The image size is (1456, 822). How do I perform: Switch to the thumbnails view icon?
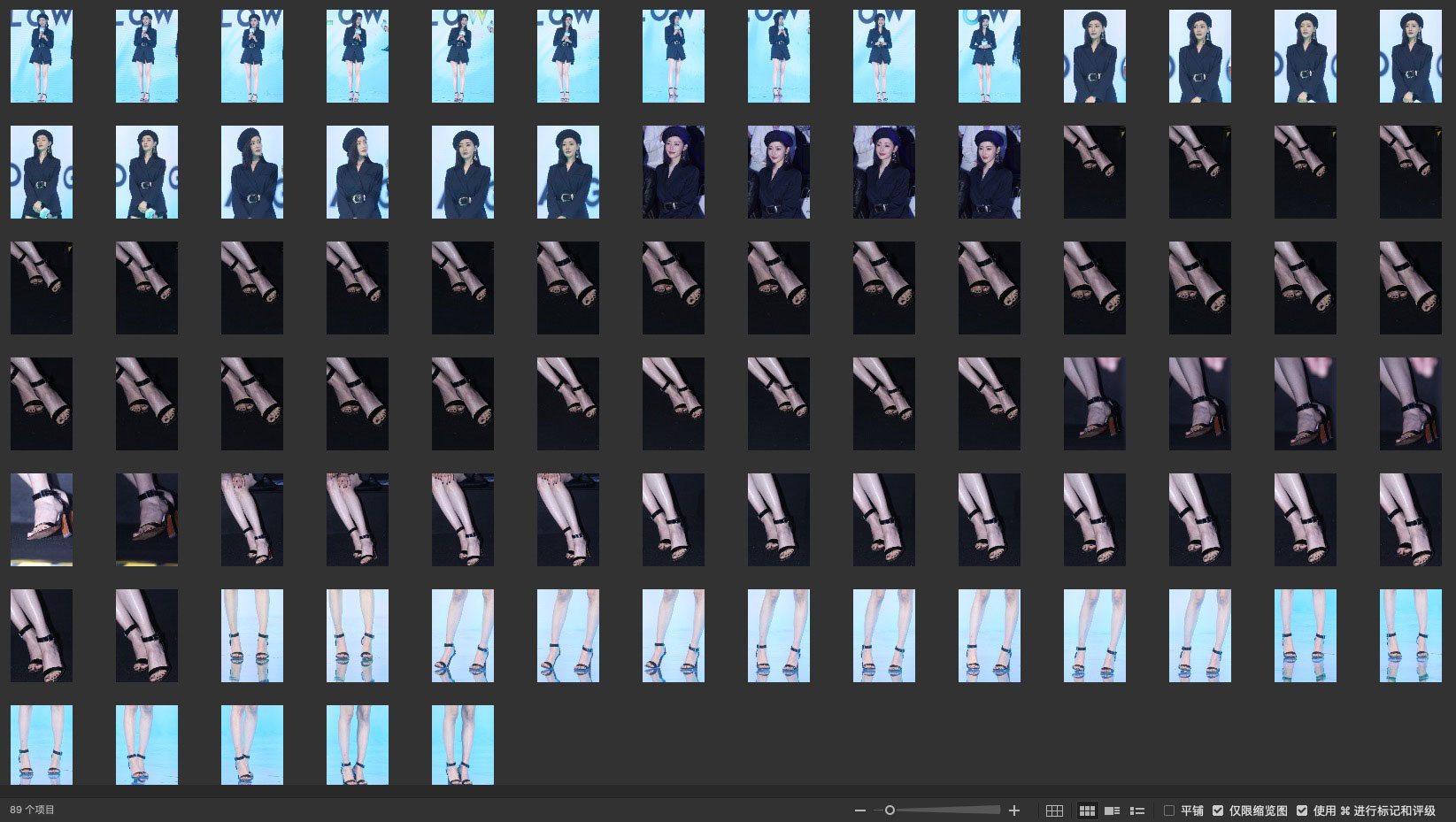1087,810
